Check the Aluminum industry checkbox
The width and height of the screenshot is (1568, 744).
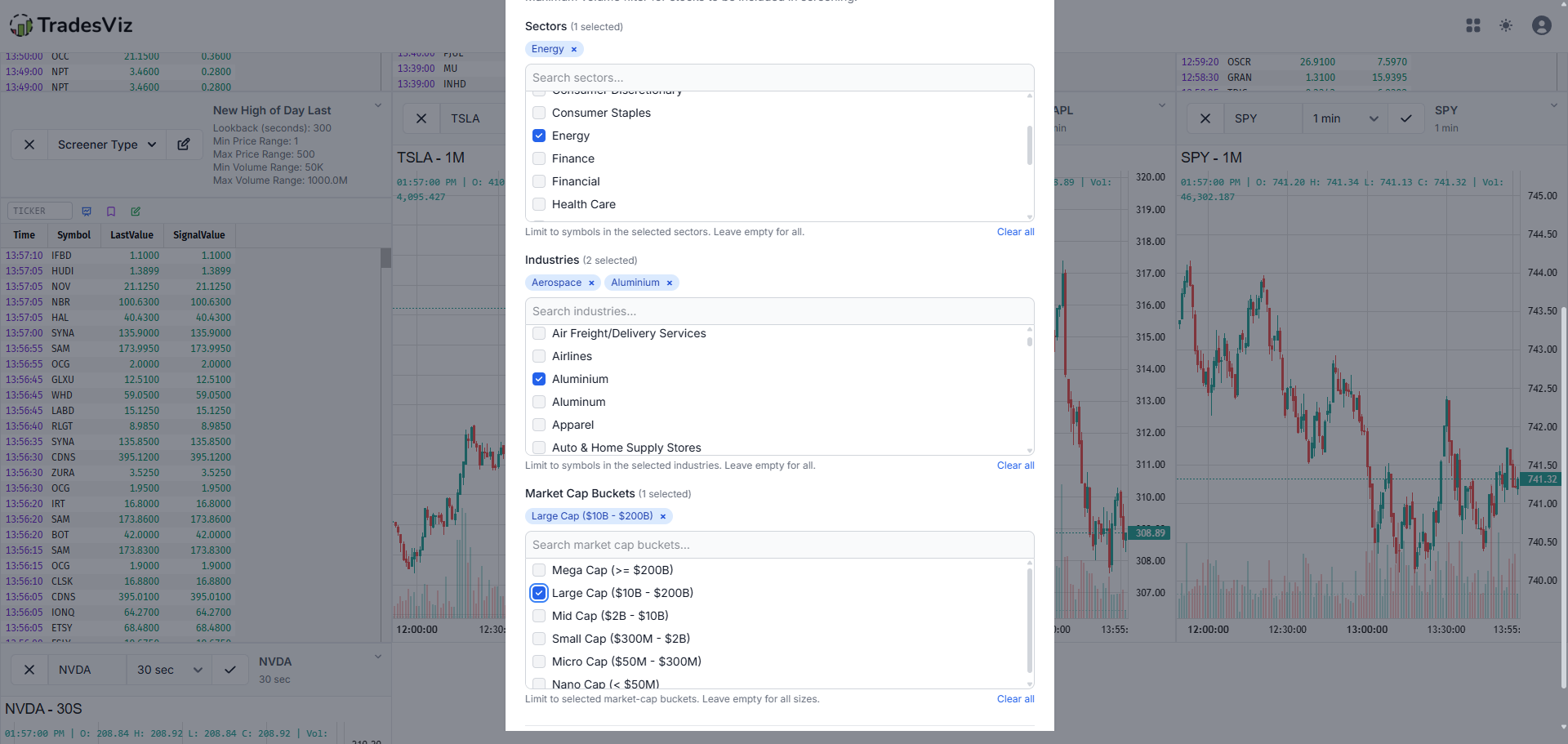click(x=539, y=402)
